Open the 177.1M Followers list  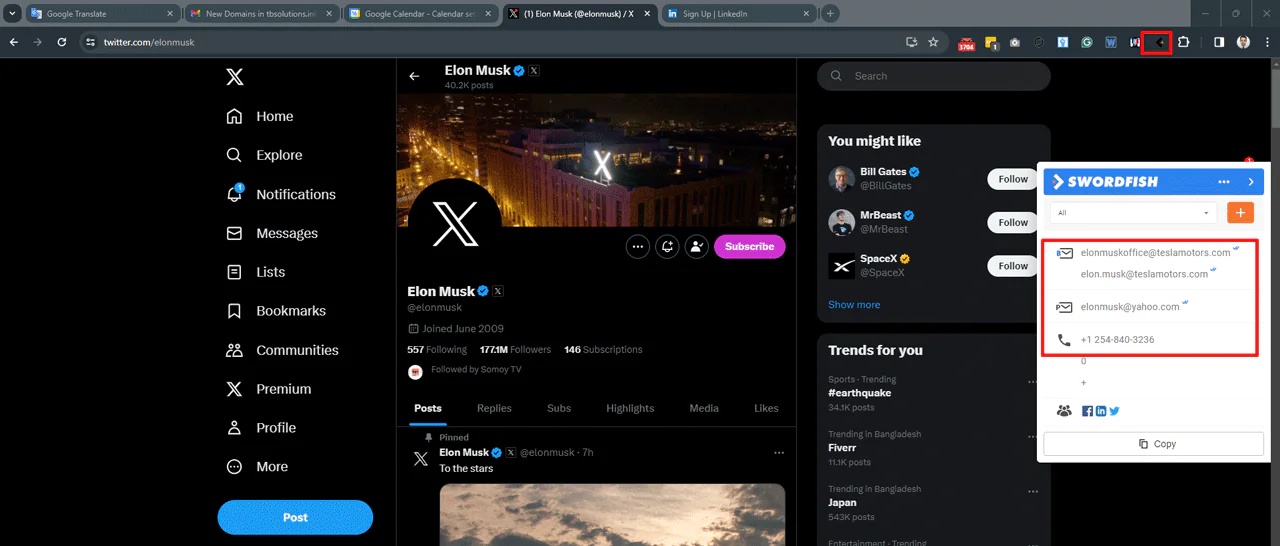tap(515, 350)
